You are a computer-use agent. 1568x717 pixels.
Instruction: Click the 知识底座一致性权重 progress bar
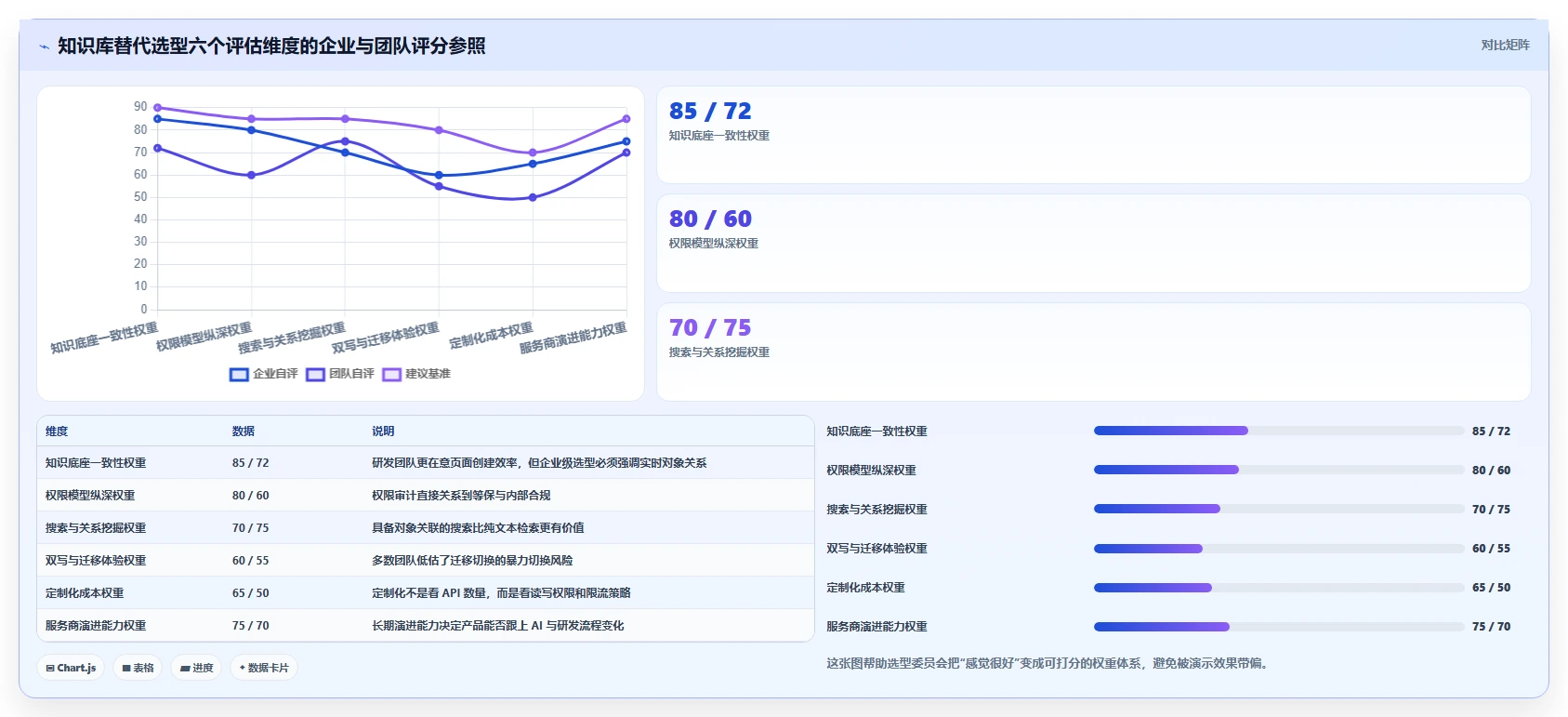pos(1278,431)
